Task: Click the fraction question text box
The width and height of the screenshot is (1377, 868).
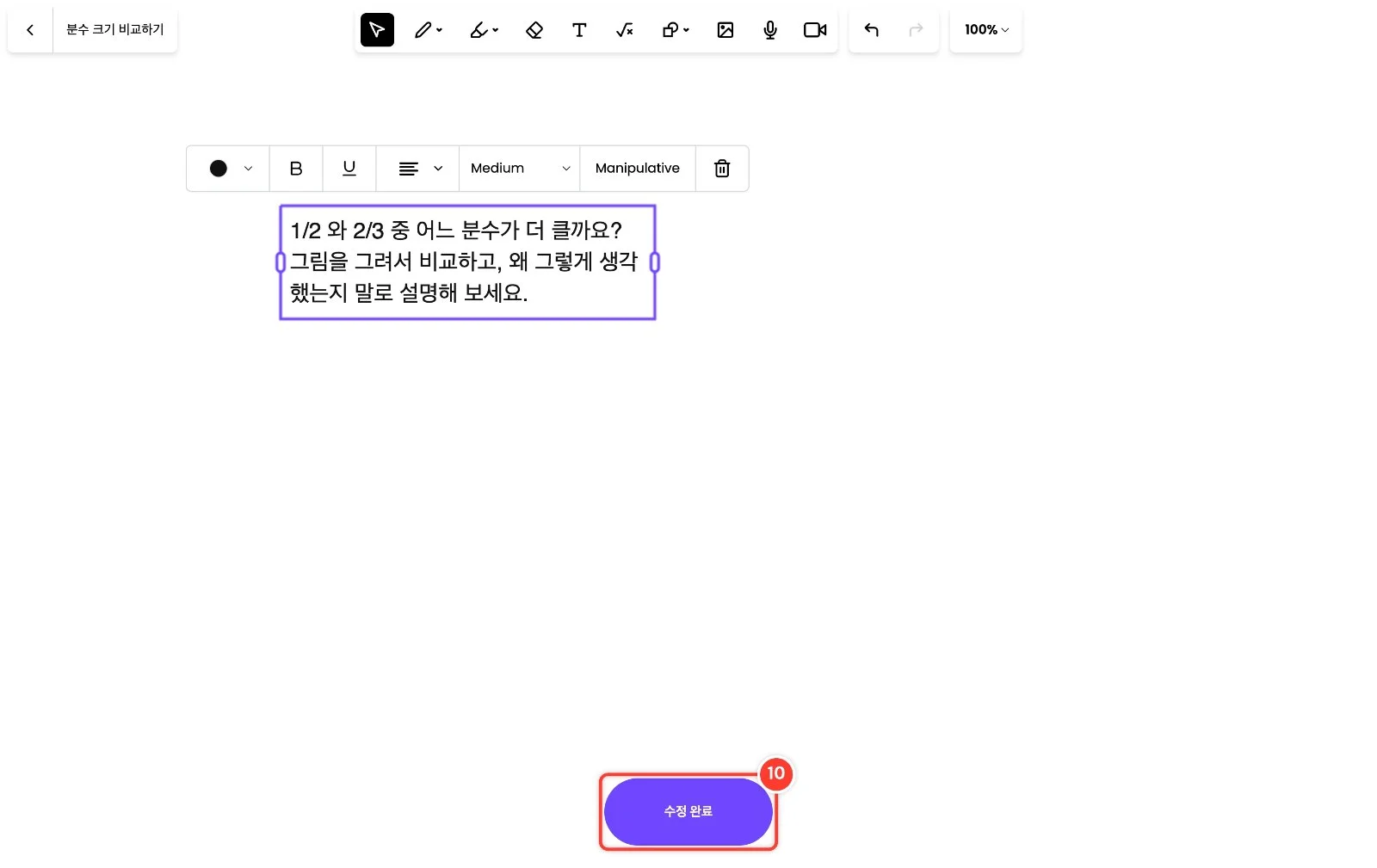Action: pyautogui.click(x=467, y=262)
